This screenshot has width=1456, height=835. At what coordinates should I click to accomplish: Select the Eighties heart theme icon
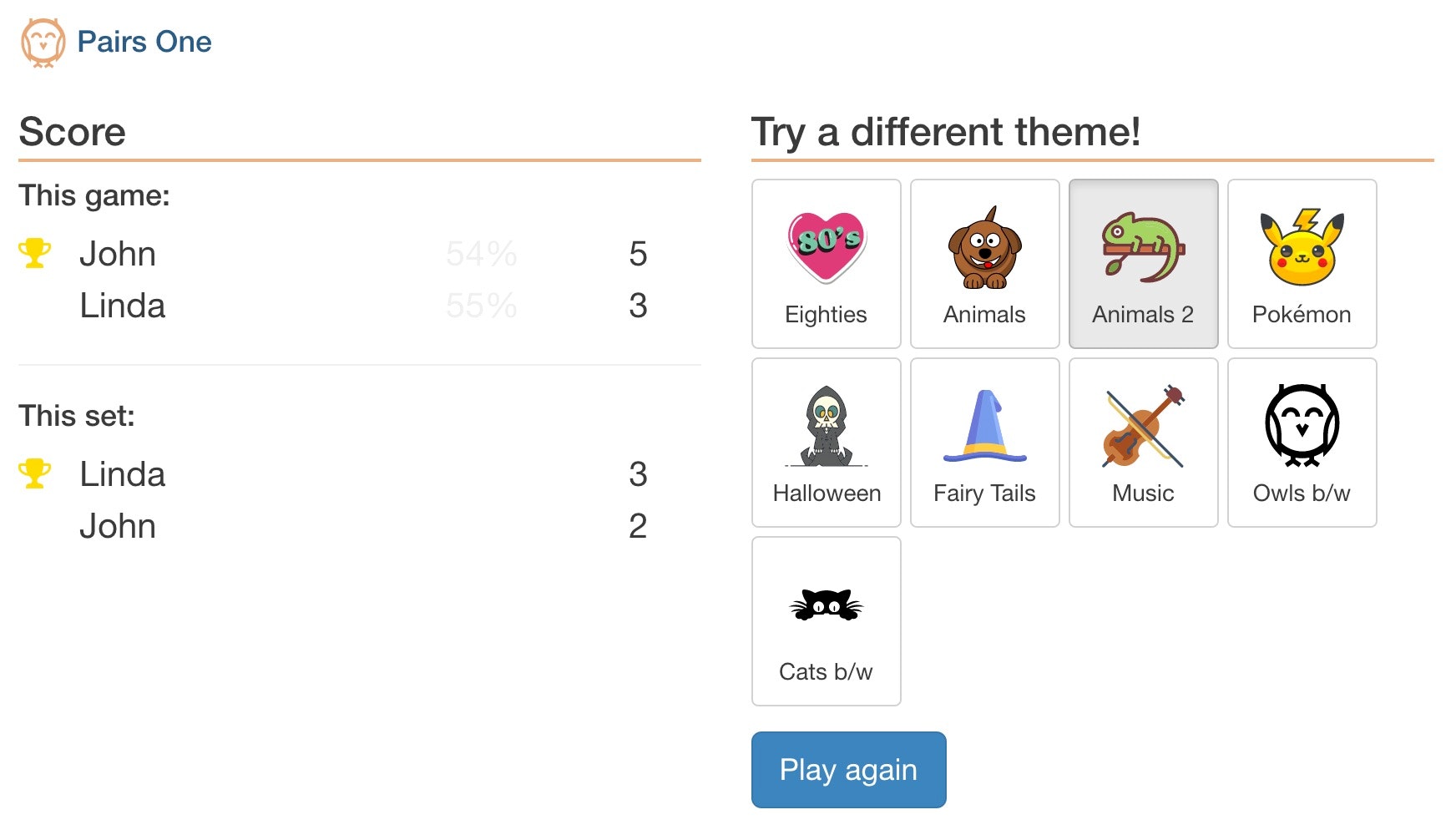pyautogui.click(x=827, y=246)
